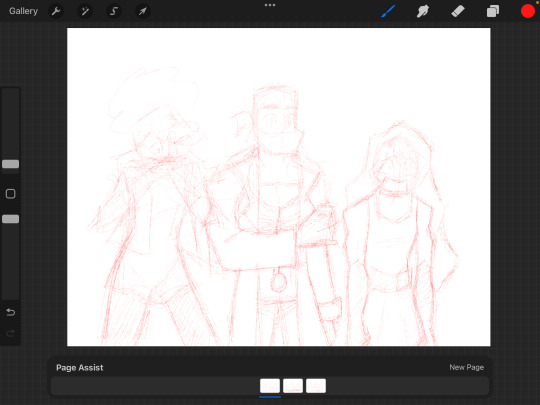The image size is (540, 405).
Task: Open the Layers panel
Action: pyautogui.click(x=493, y=11)
